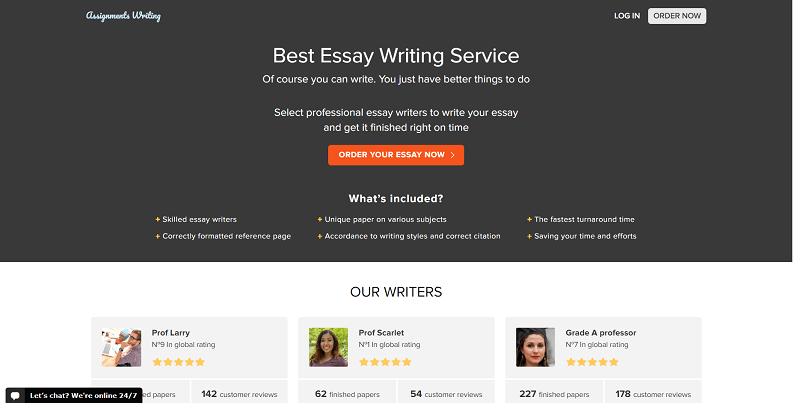Select the Prof Scarlet writer name
Screen dimensions: 800x403
(381, 332)
